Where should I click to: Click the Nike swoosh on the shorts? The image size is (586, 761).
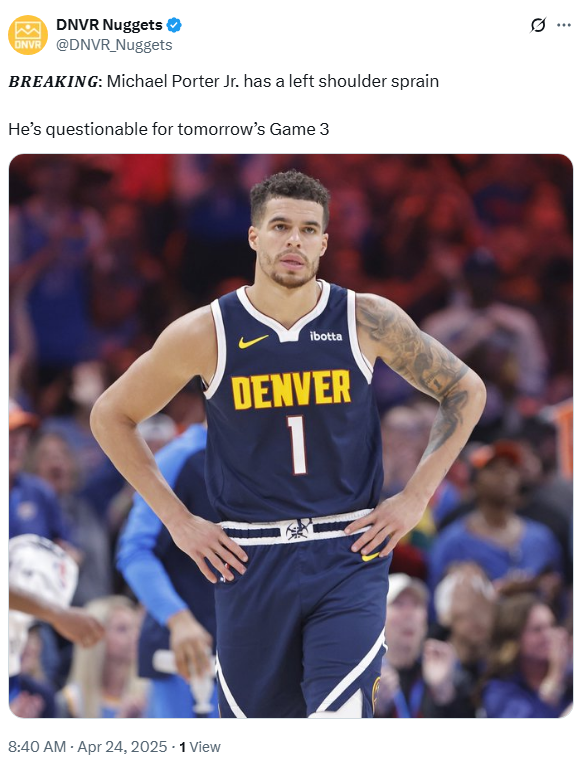click(370, 557)
